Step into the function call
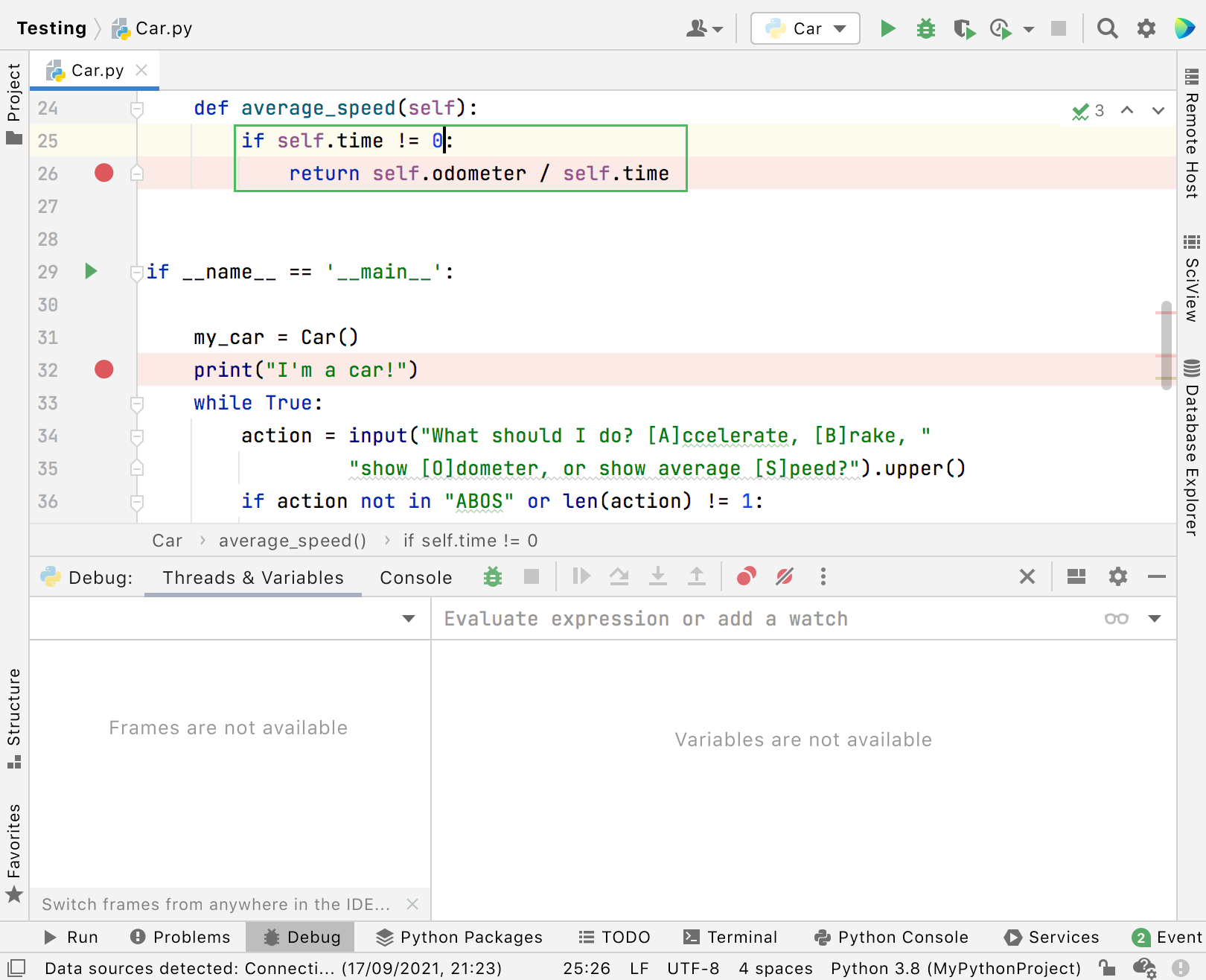The height and width of the screenshot is (980, 1206). (x=658, y=576)
